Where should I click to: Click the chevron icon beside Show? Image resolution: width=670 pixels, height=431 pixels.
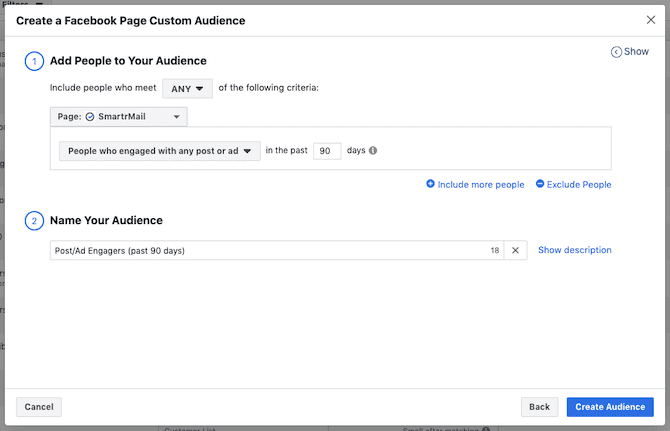(616, 52)
